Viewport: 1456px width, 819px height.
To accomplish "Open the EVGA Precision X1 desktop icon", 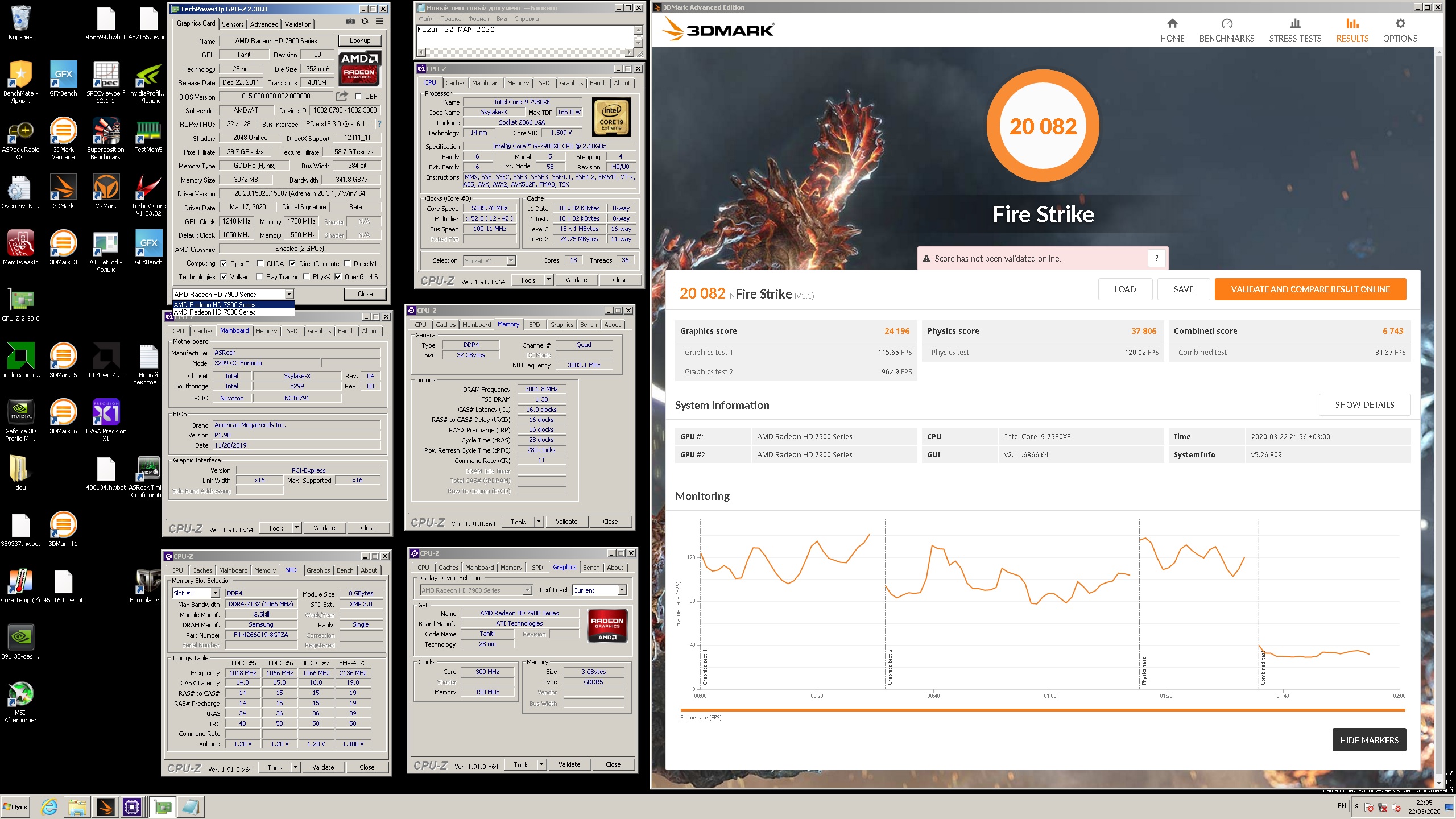I will click(106, 420).
